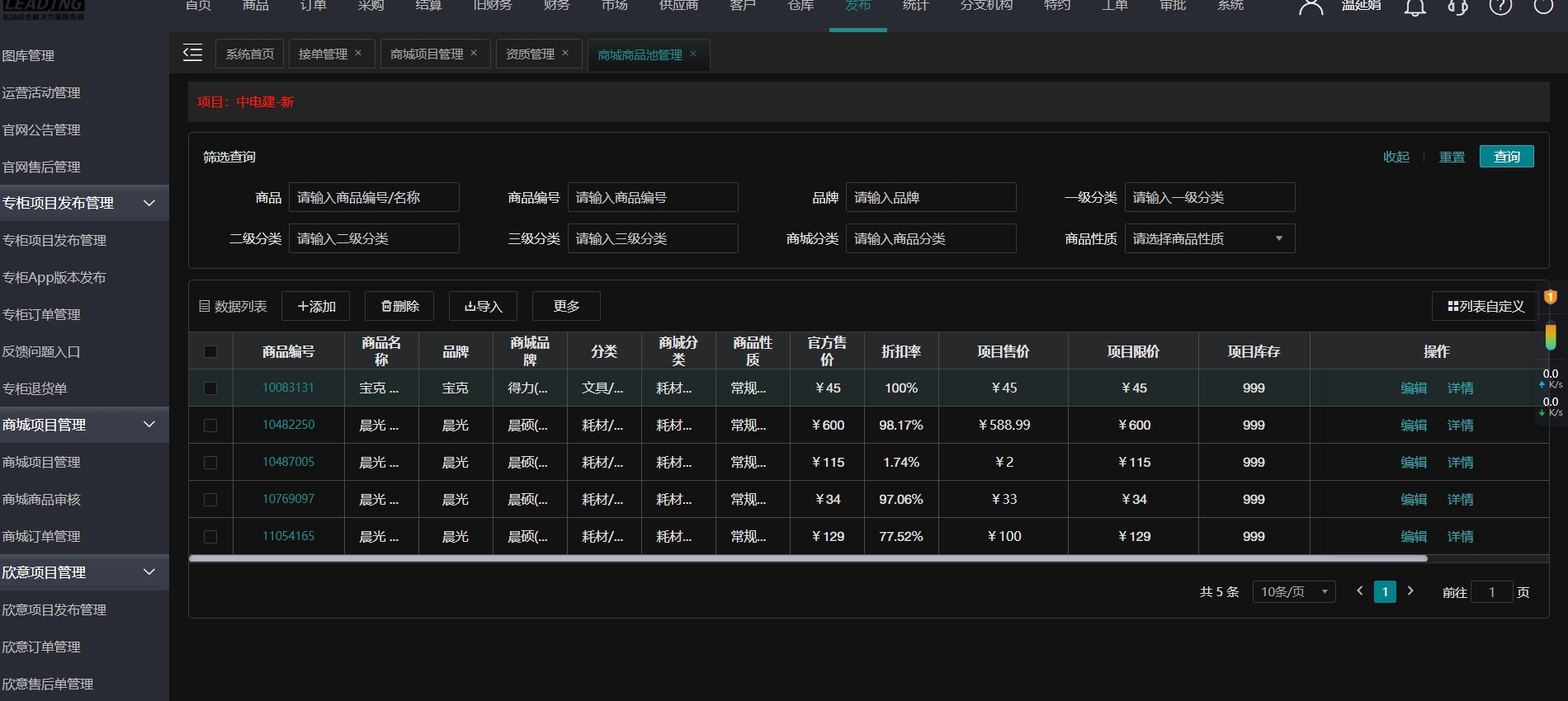Image resolution: width=1568 pixels, height=701 pixels.
Task: Open 运营活动管理 in sidebar
Action: pyautogui.click(x=41, y=92)
